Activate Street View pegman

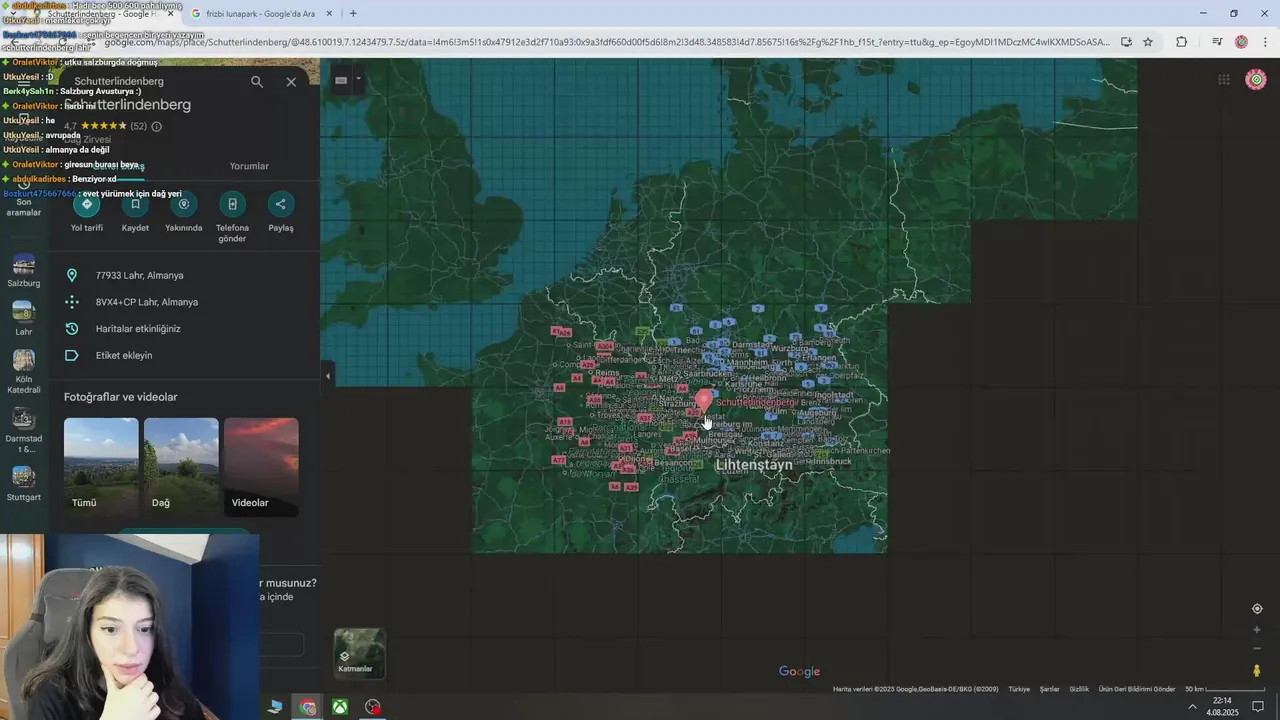(x=1257, y=671)
